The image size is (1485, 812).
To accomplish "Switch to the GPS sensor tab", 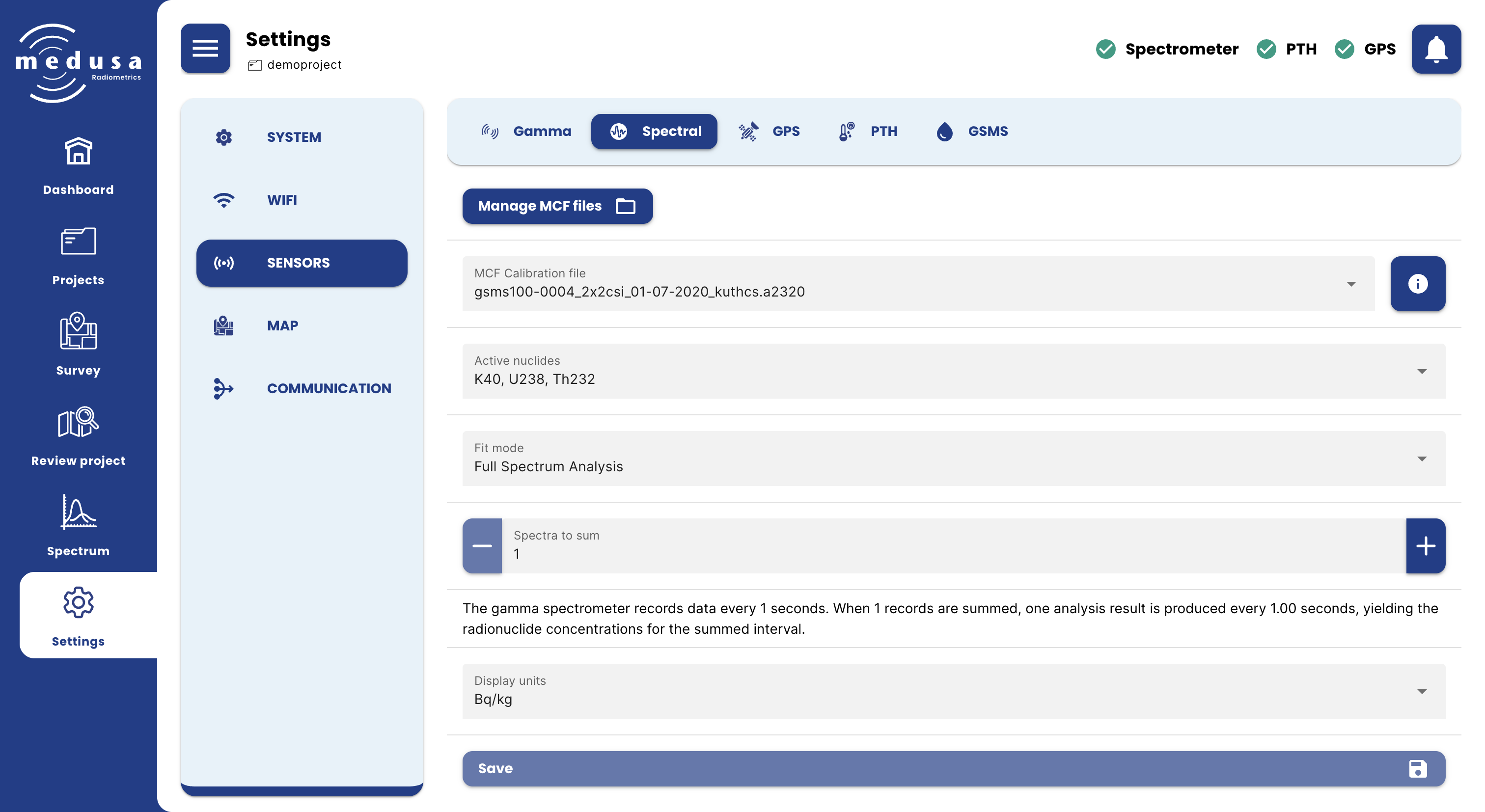I will (x=769, y=132).
